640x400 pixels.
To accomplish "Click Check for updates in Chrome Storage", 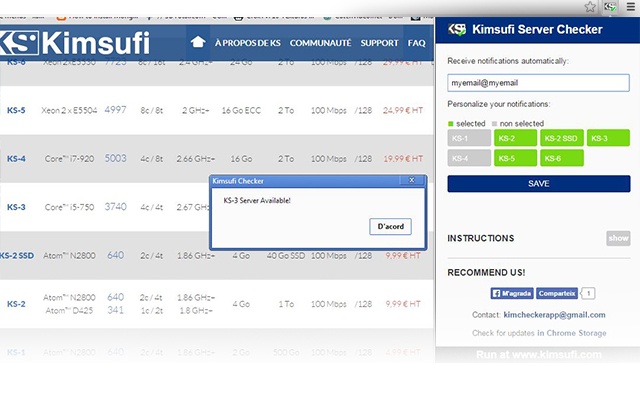I will [539, 333].
